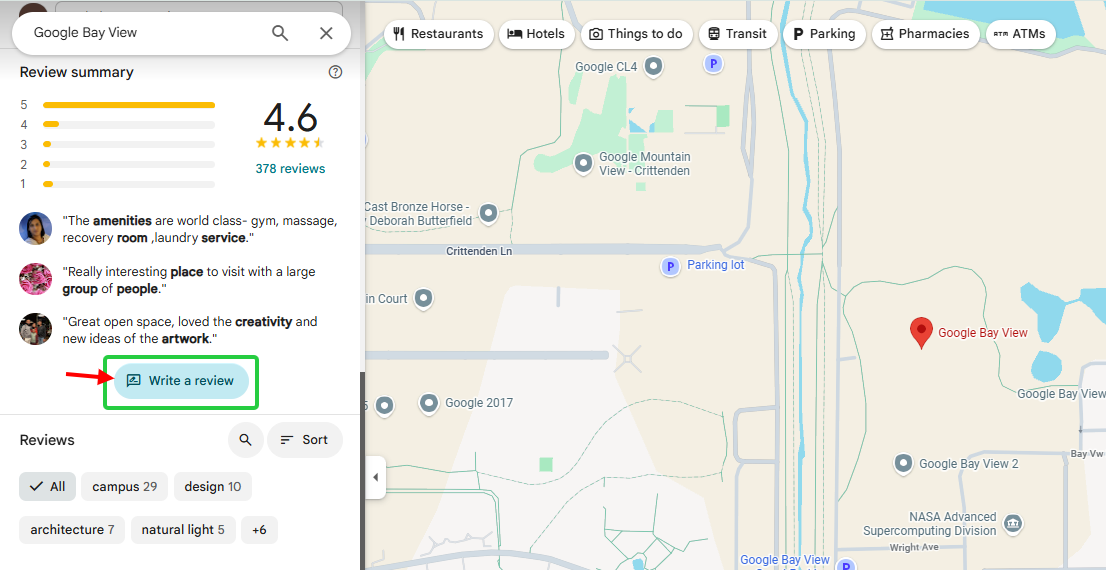
Task: Click the 1-star rating bar
Action: tap(129, 184)
